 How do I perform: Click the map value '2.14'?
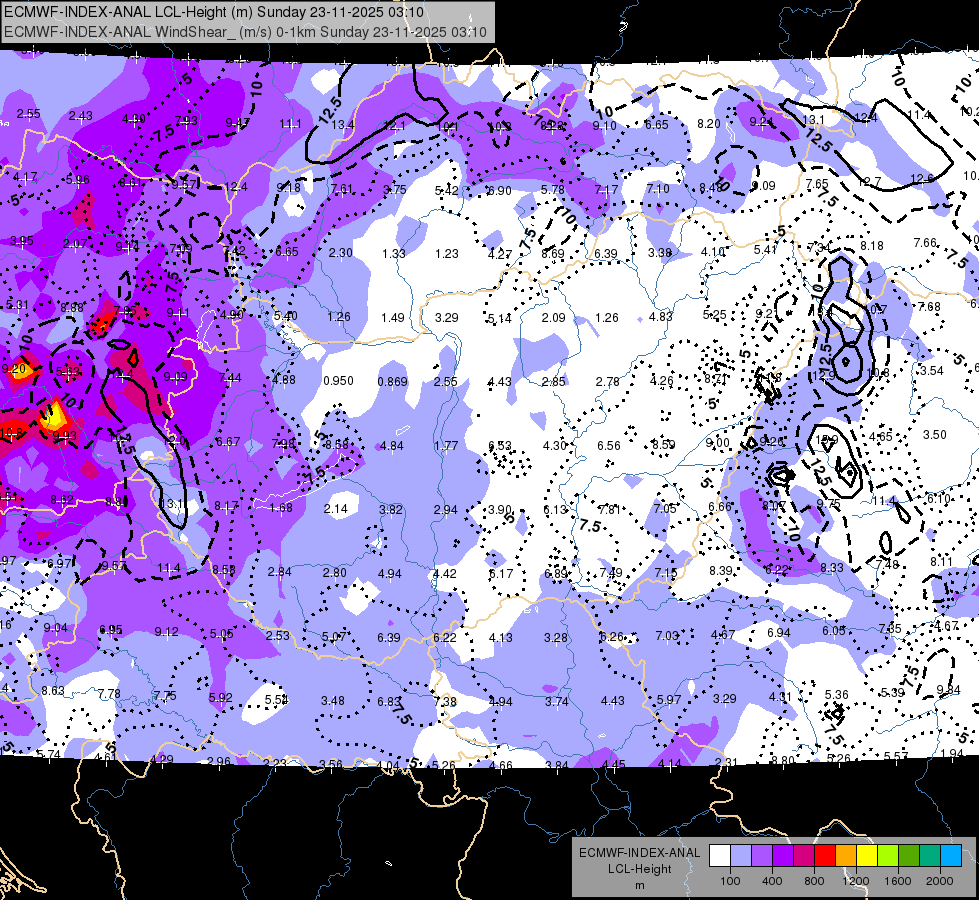336,509
